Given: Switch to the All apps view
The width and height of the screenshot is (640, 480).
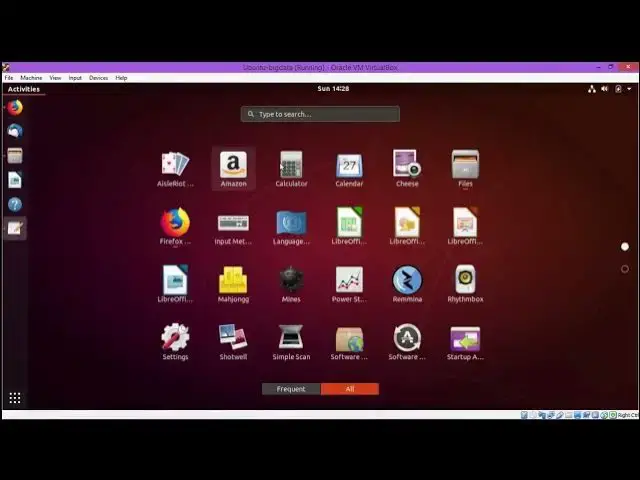Looking at the screenshot, I should [350, 389].
